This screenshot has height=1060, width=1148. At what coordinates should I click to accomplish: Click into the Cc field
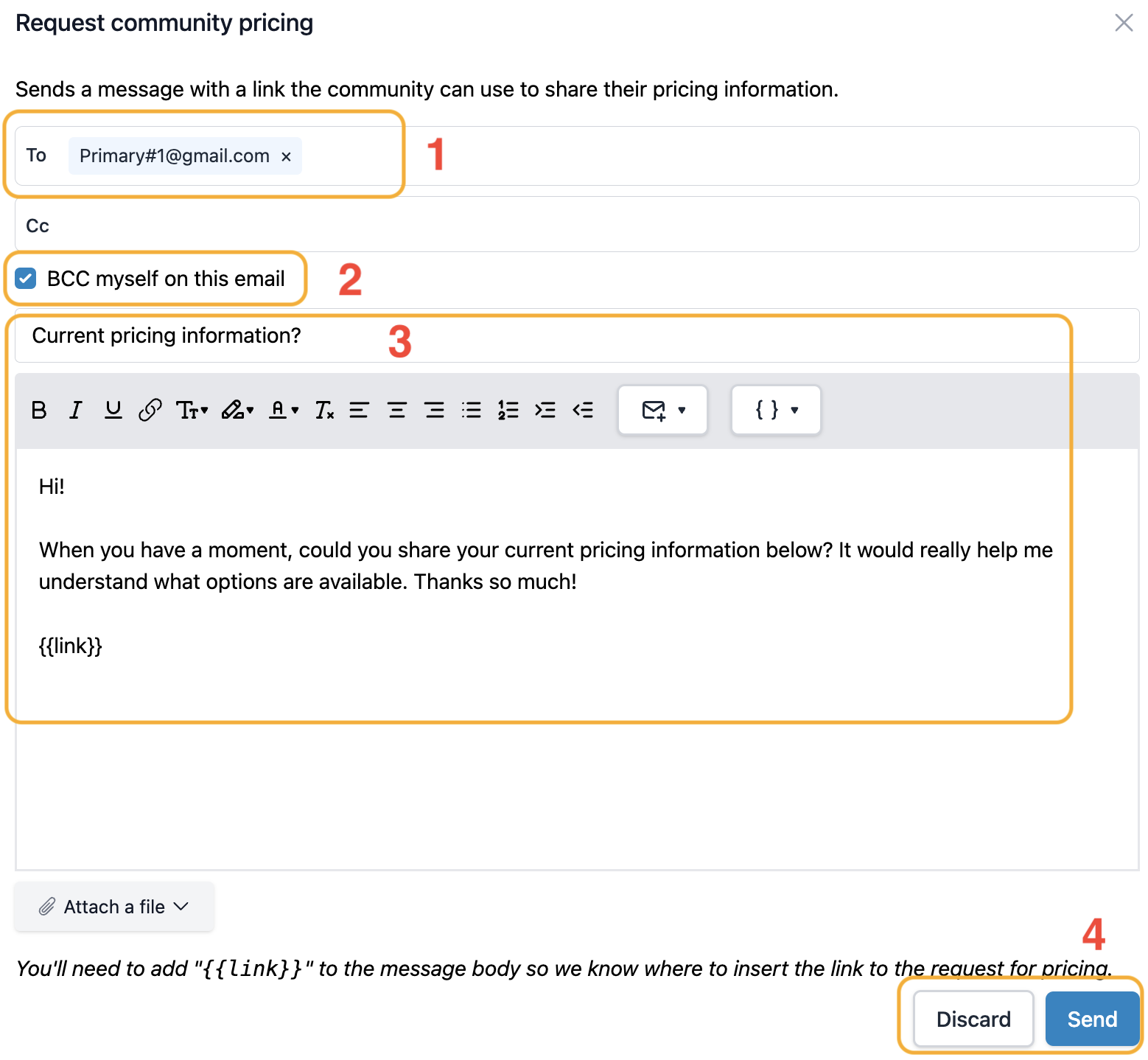(577, 225)
